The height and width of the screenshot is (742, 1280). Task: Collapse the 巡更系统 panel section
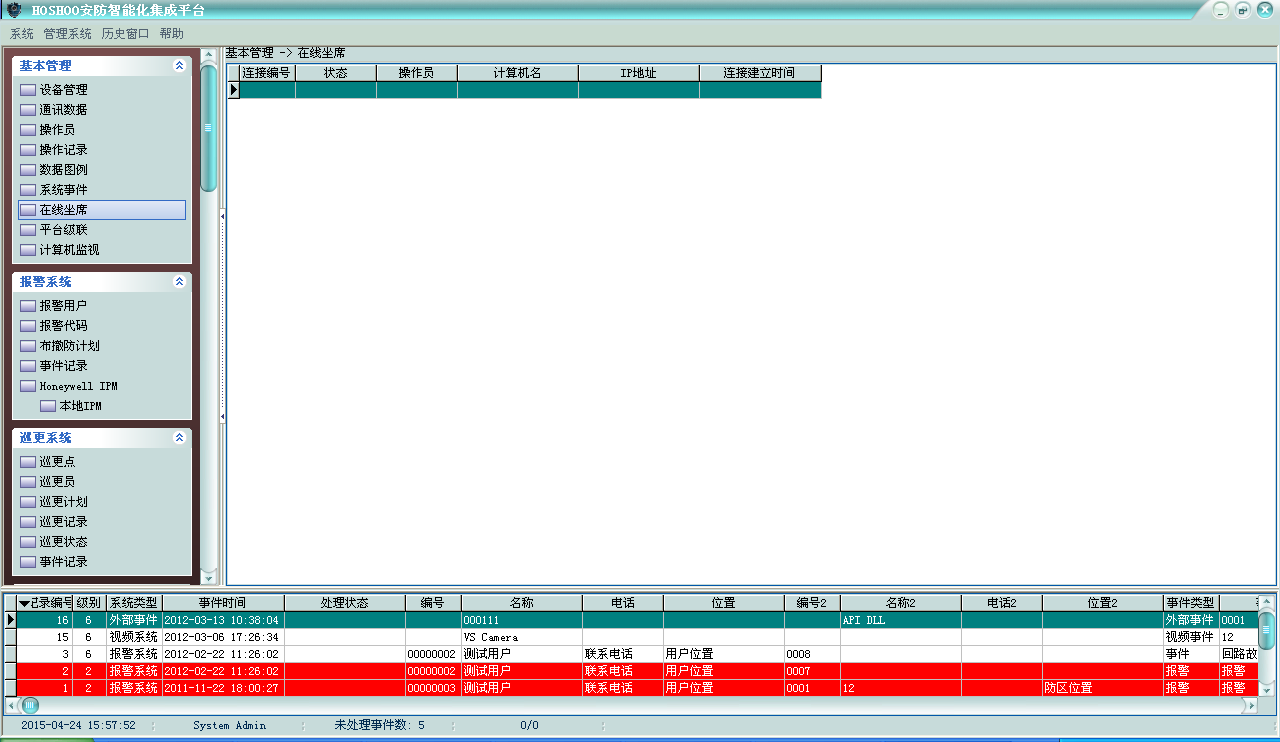[179, 438]
